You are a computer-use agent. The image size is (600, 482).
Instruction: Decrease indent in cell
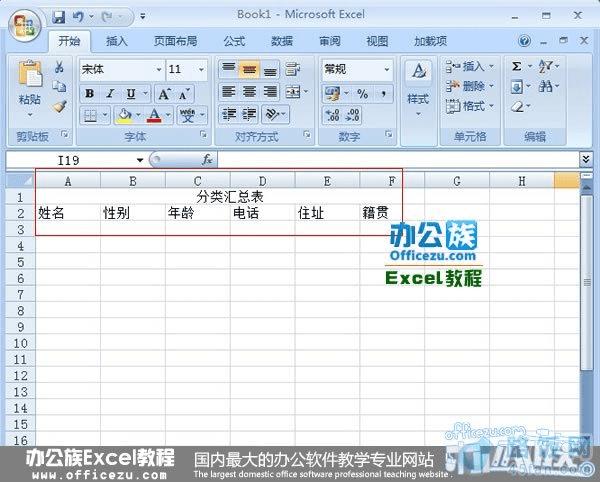pos(229,114)
